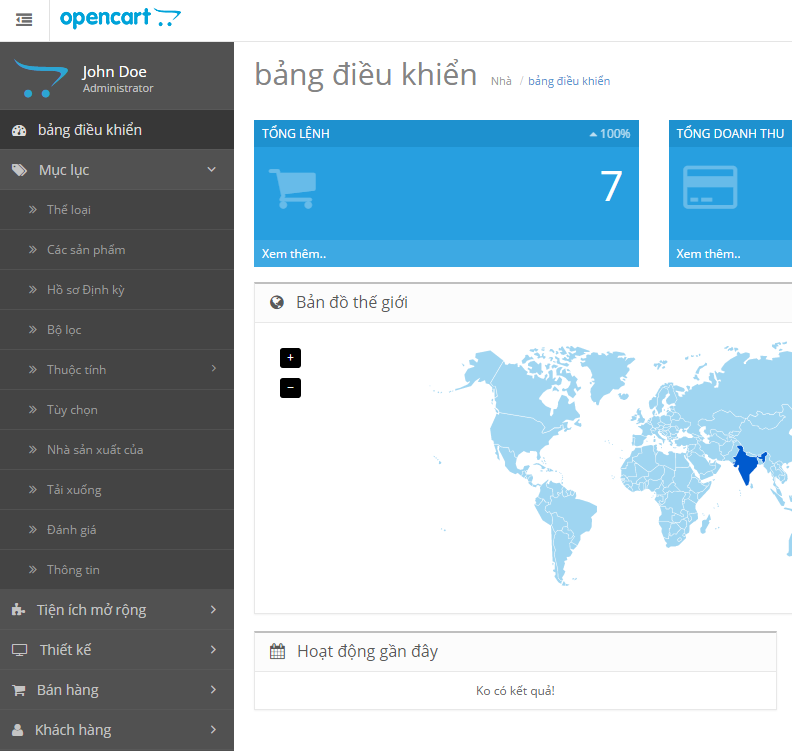Click Xem thêm link in Tổng doanh thu tile

click(x=708, y=254)
